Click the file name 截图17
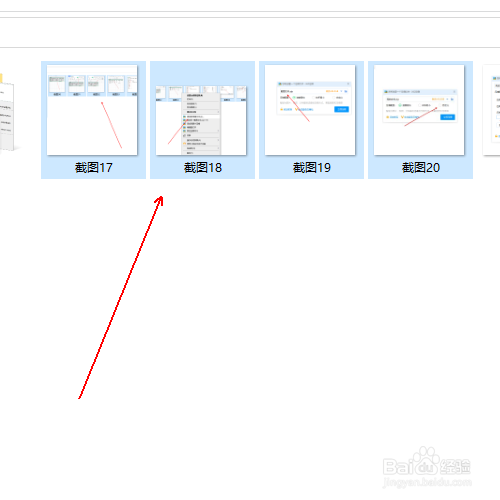 click(x=94, y=167)
